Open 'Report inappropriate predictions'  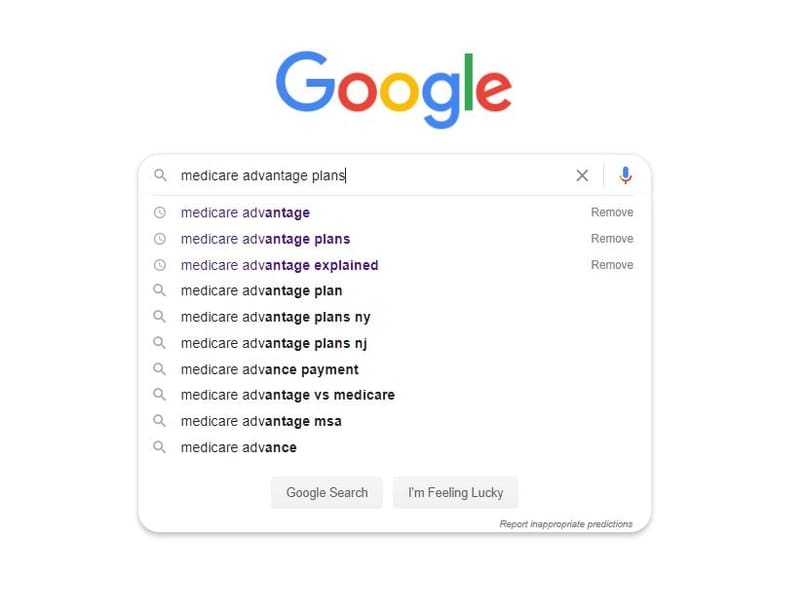pyautogui.click(x=567, y=523)
